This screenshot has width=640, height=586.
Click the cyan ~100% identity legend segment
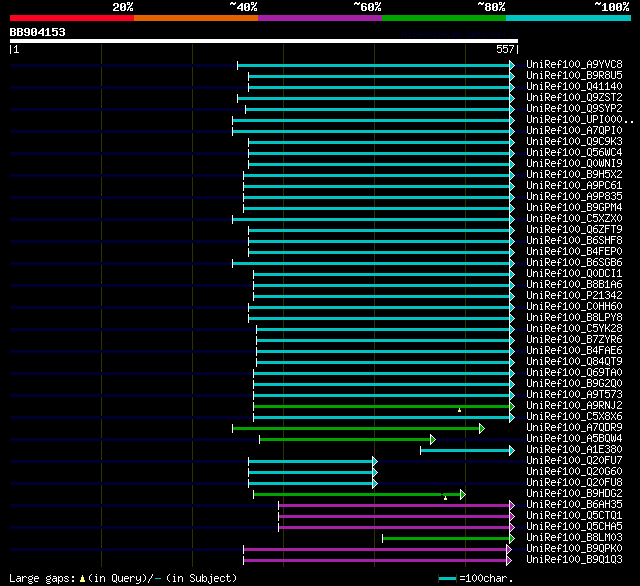(x=569, y=18)
